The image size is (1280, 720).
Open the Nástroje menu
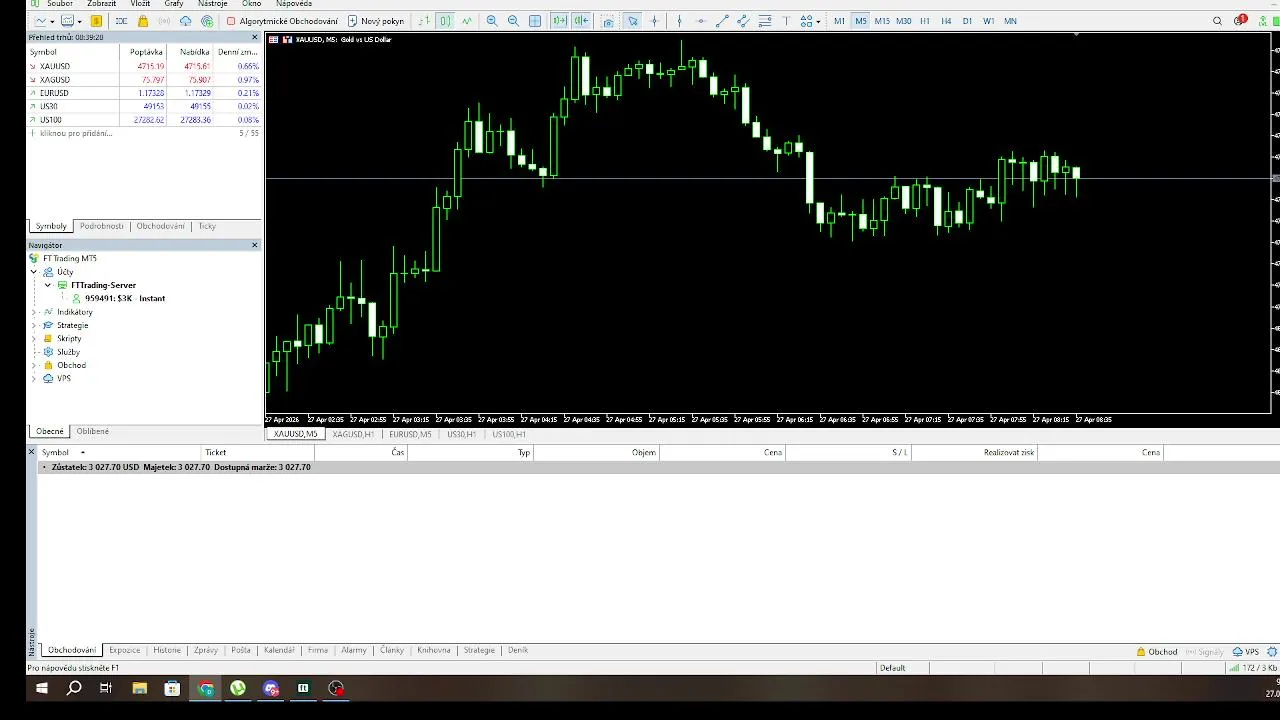(213, 4)
